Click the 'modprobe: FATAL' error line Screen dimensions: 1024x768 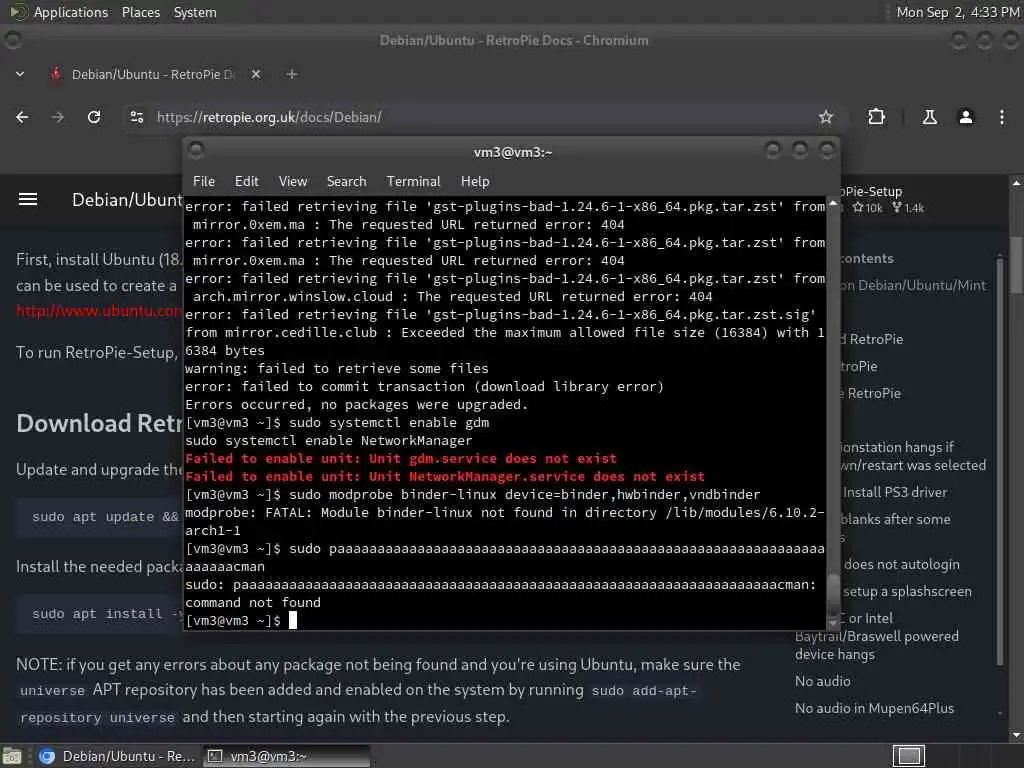pos(504,521)
